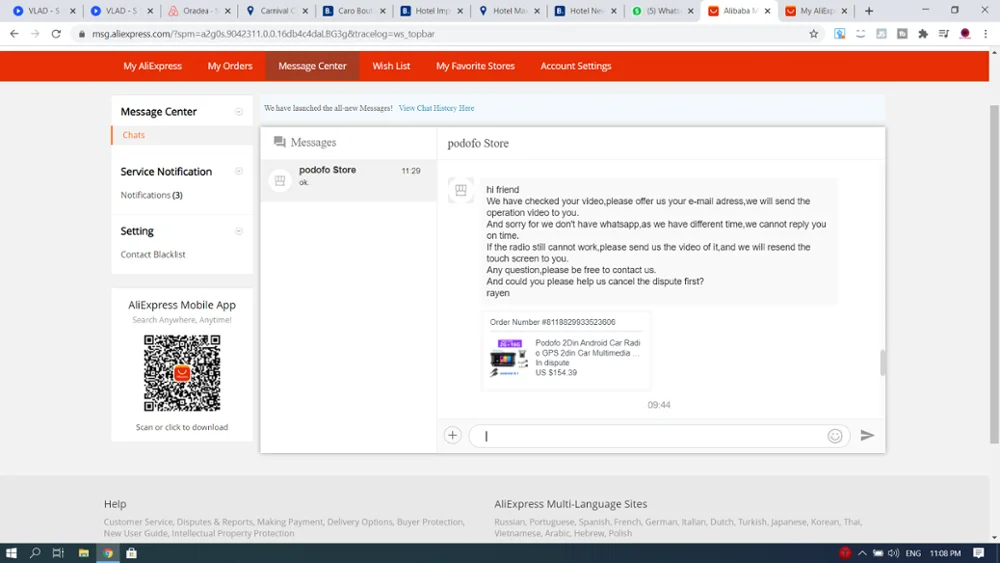The height and width of the screenshot is (563, 1000).
Task: Open Microsoft Store from the taskbar
Action: pyautogui.click(x=131, y=553)
